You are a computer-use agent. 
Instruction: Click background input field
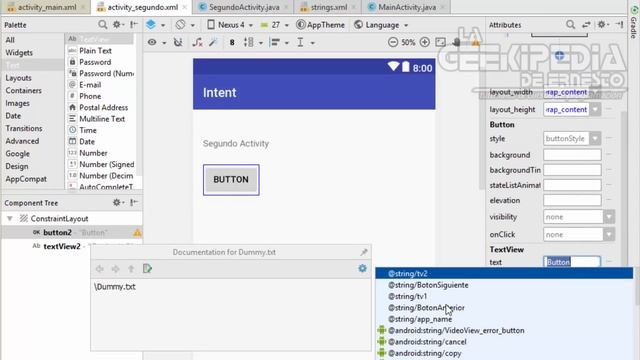point(572,155)
